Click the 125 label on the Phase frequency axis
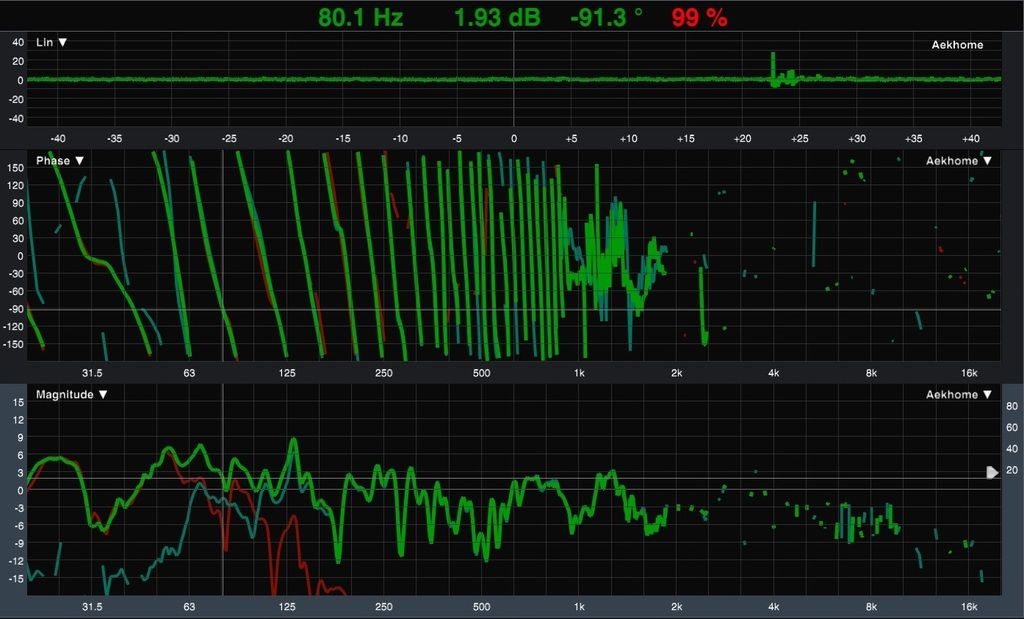The height and width of the screenshot is (619, 1024). (x=287, y=373)
